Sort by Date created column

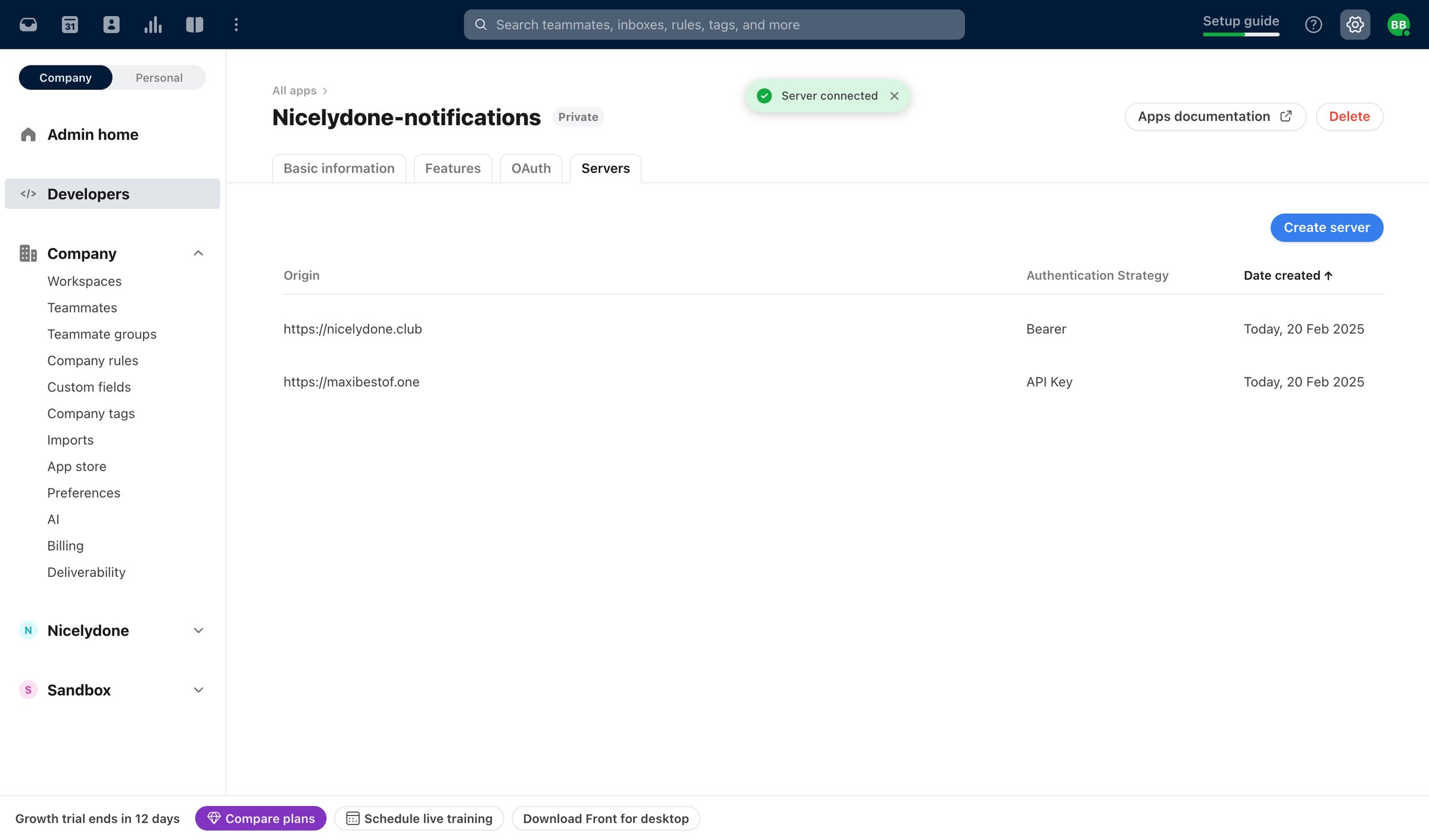(1288, 276)
